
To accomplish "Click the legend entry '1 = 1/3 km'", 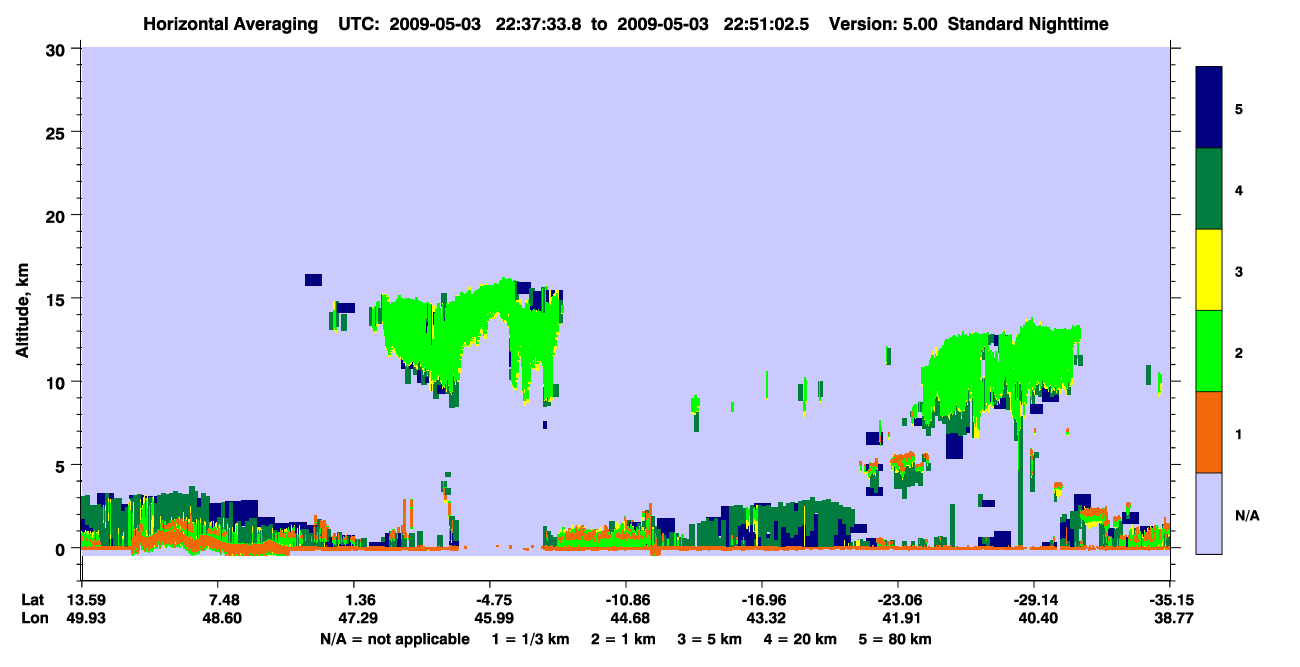I will 533,639.
